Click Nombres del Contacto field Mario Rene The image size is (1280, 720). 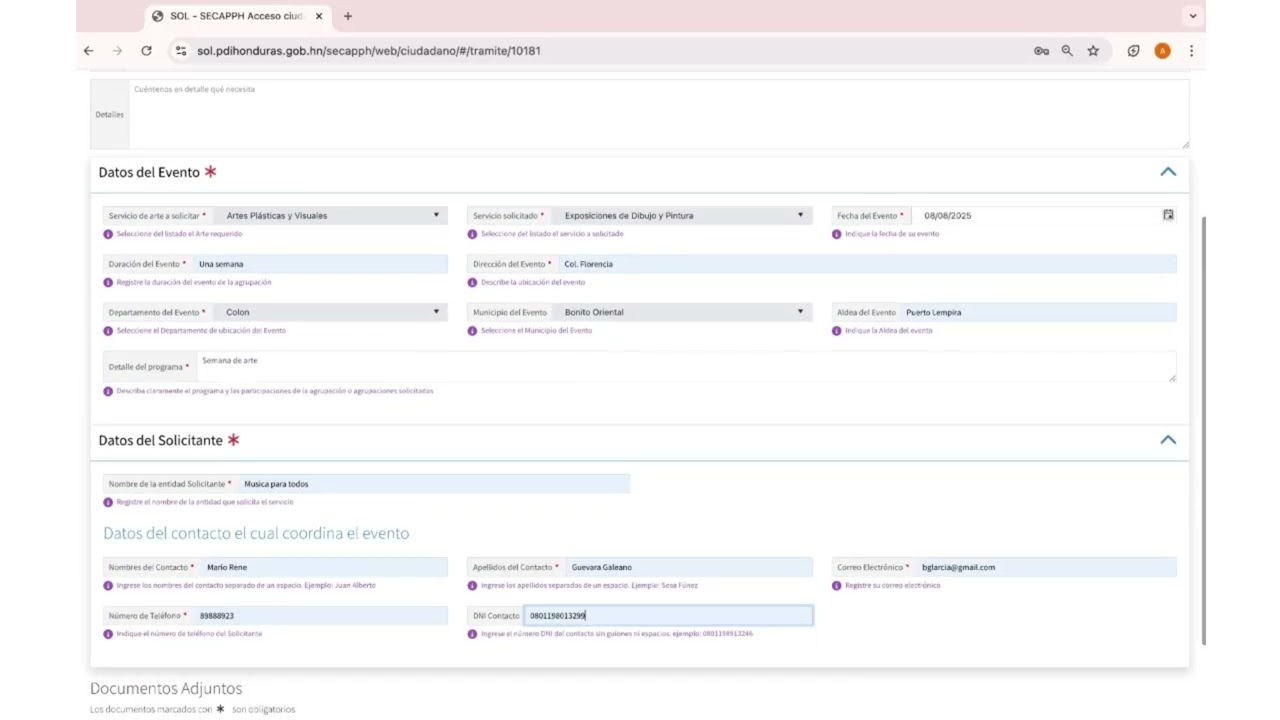pyautogui.click(x=324, y=567)
